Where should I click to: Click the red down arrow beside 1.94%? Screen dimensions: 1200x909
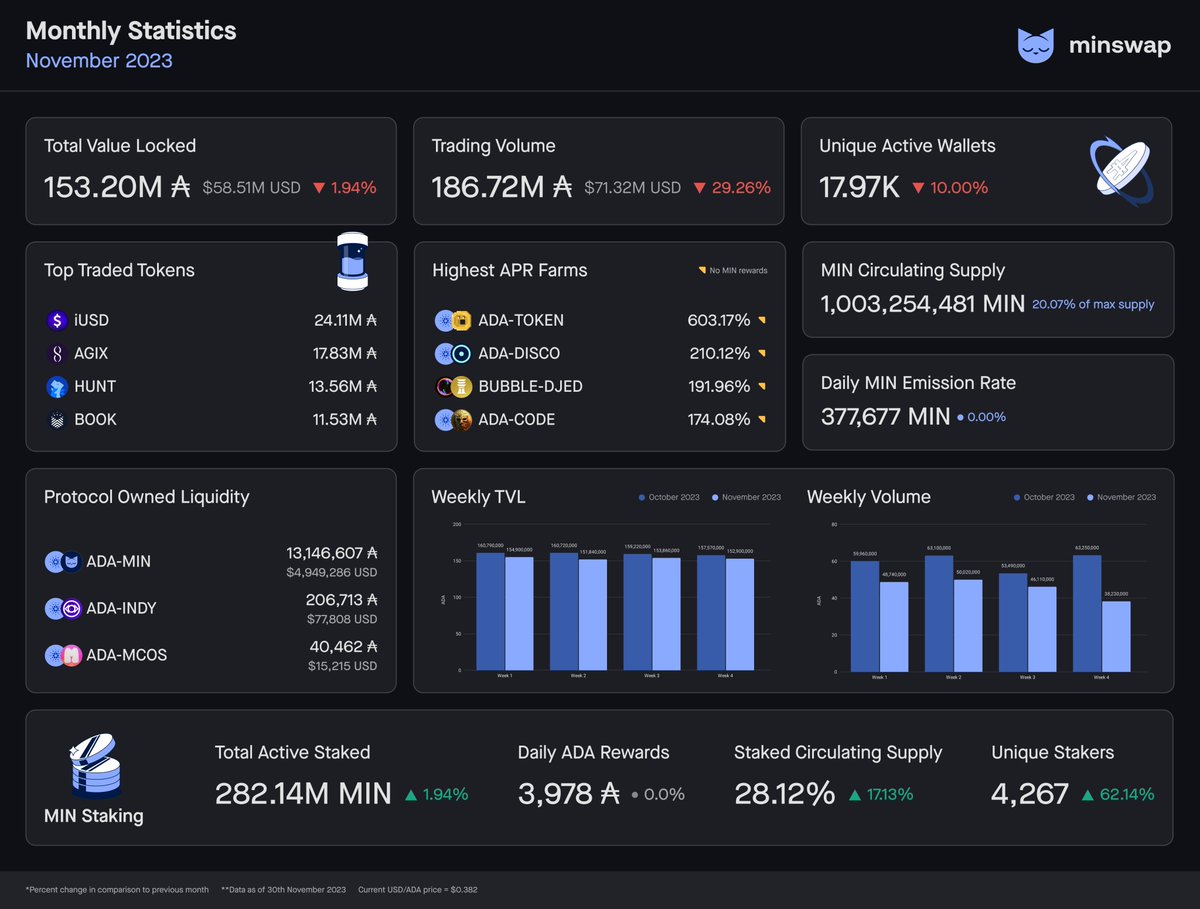[x=319, y=188]
